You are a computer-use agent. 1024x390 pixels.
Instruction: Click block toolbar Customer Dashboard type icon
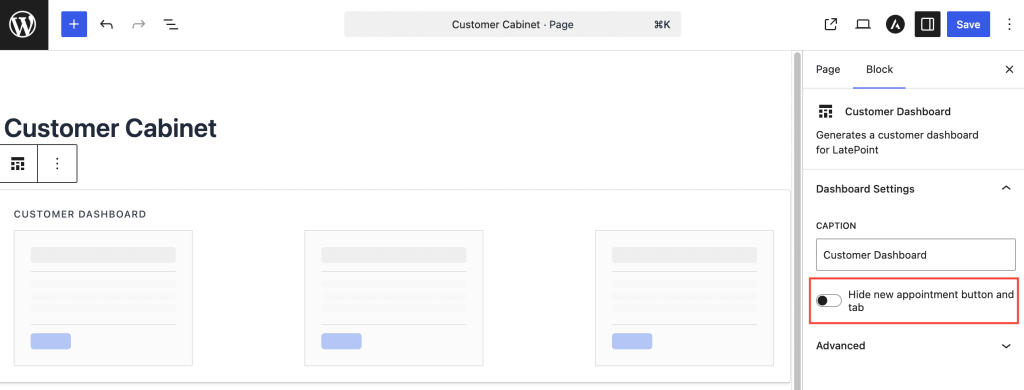coord(18,163)
